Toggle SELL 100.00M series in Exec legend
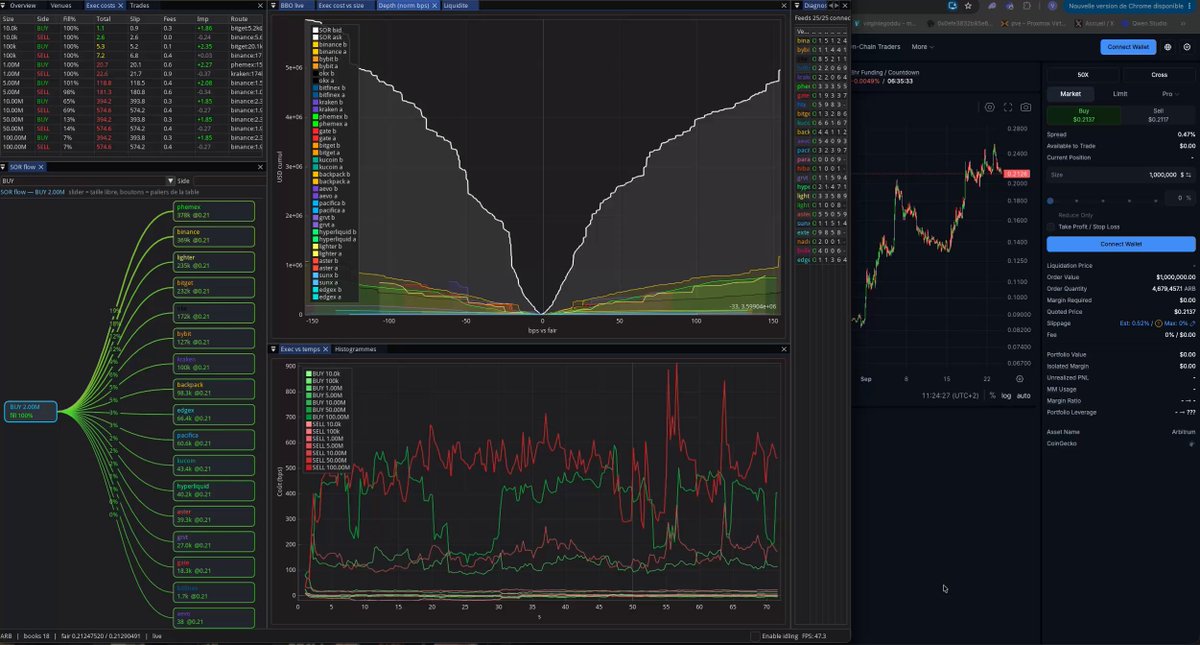 [329, 468]
